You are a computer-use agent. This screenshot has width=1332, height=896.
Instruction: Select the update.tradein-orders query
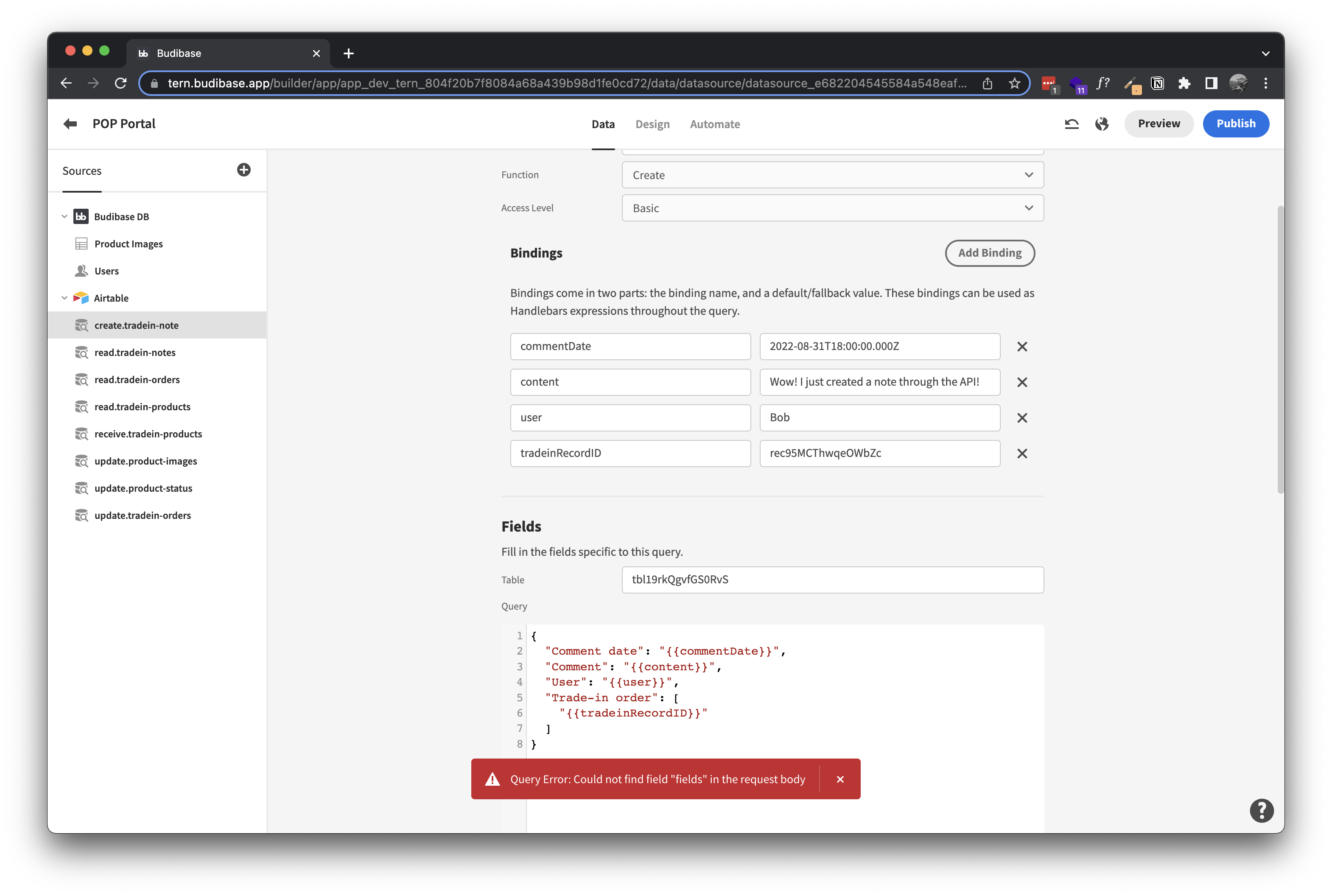[x=157, y=515]
